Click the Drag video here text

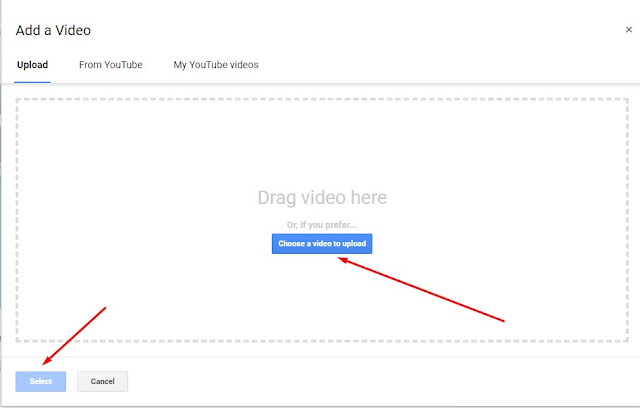pyautogui.click(x=322, y=198)
